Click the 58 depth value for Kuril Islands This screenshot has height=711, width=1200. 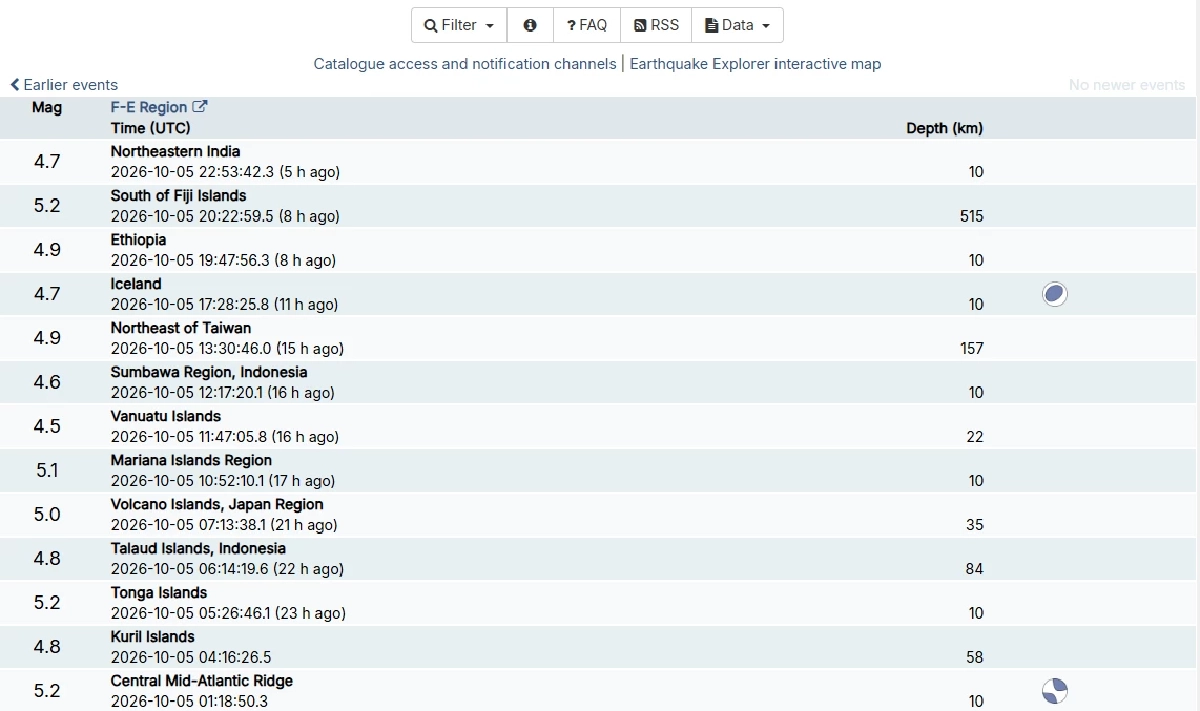tap(974, 656)
